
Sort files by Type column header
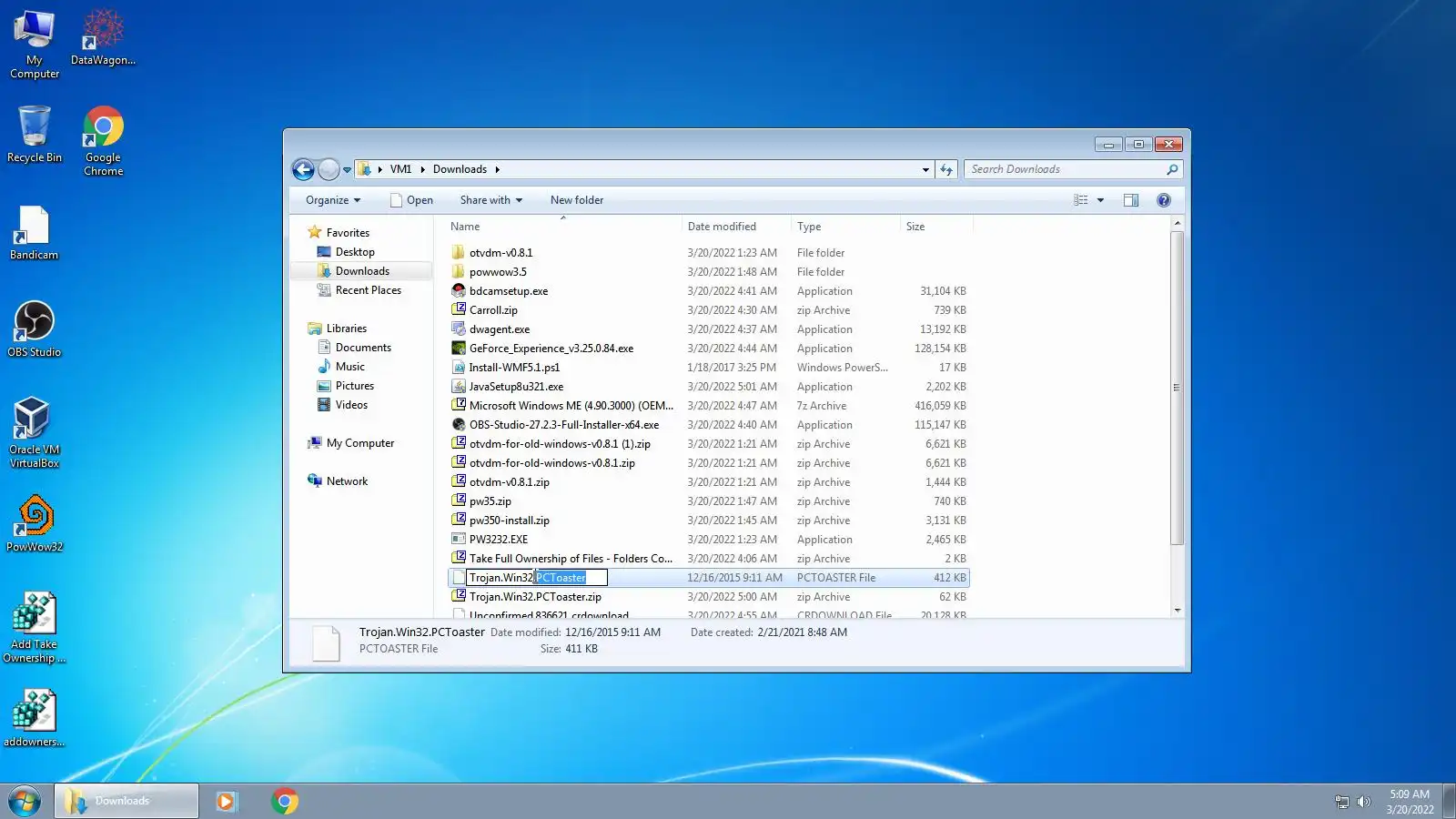845,227
